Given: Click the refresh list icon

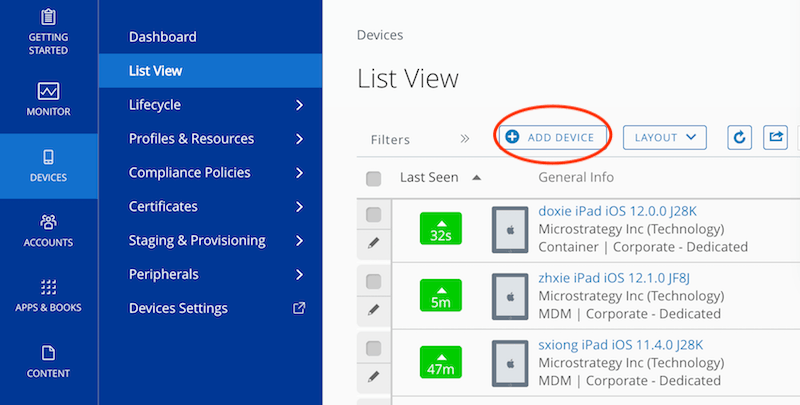Looking at the screenshot, I should tap(739, 137).
